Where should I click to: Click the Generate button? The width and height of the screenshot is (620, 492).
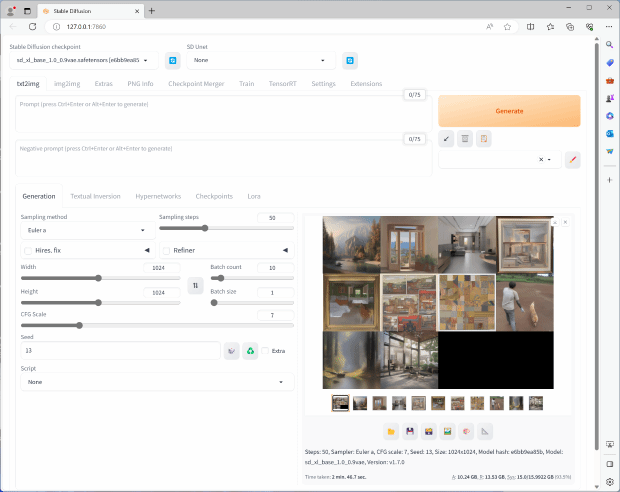click(509, 111)
